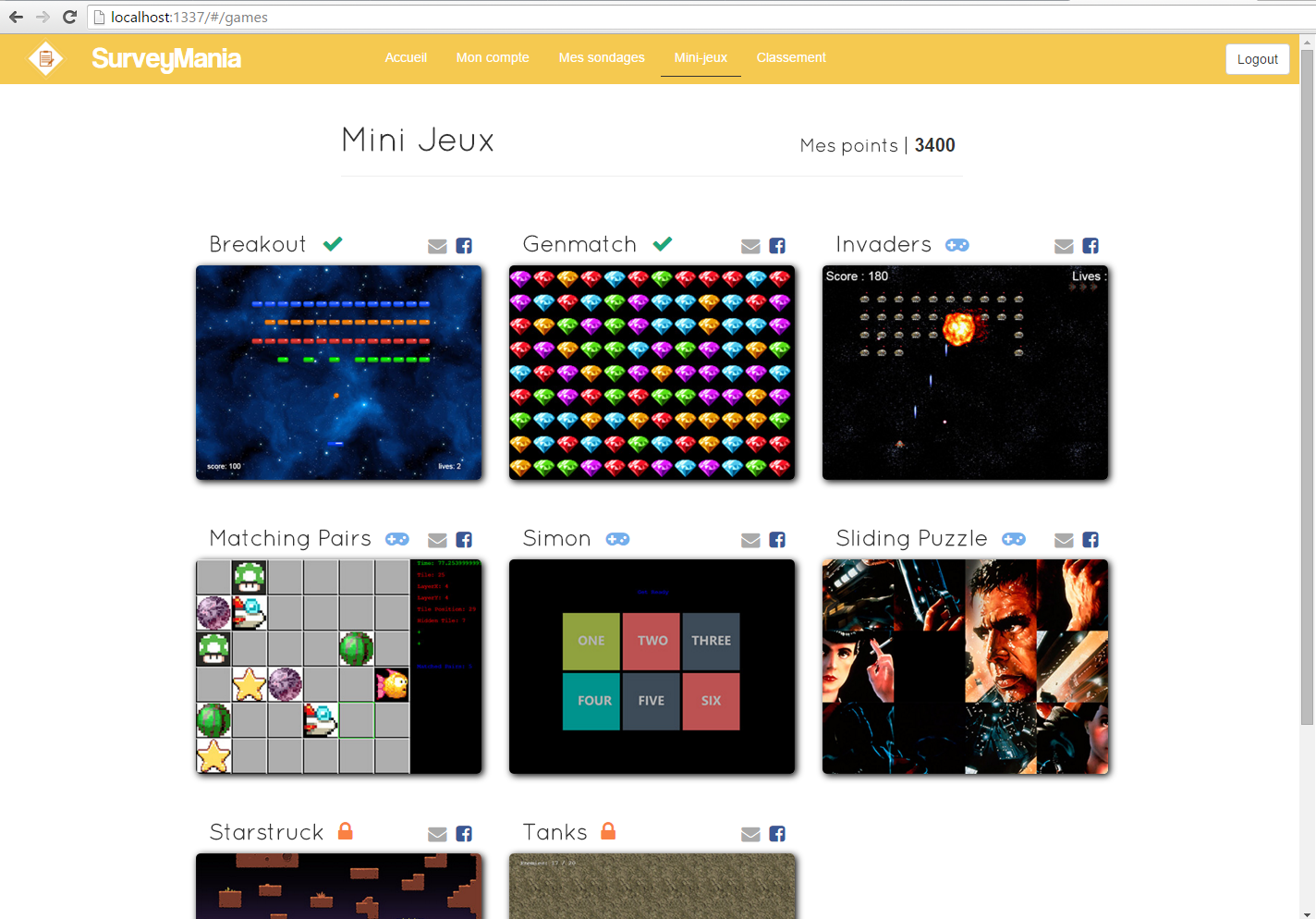
Task: Click the 3400 points value
Action: [x=935, y=145]
